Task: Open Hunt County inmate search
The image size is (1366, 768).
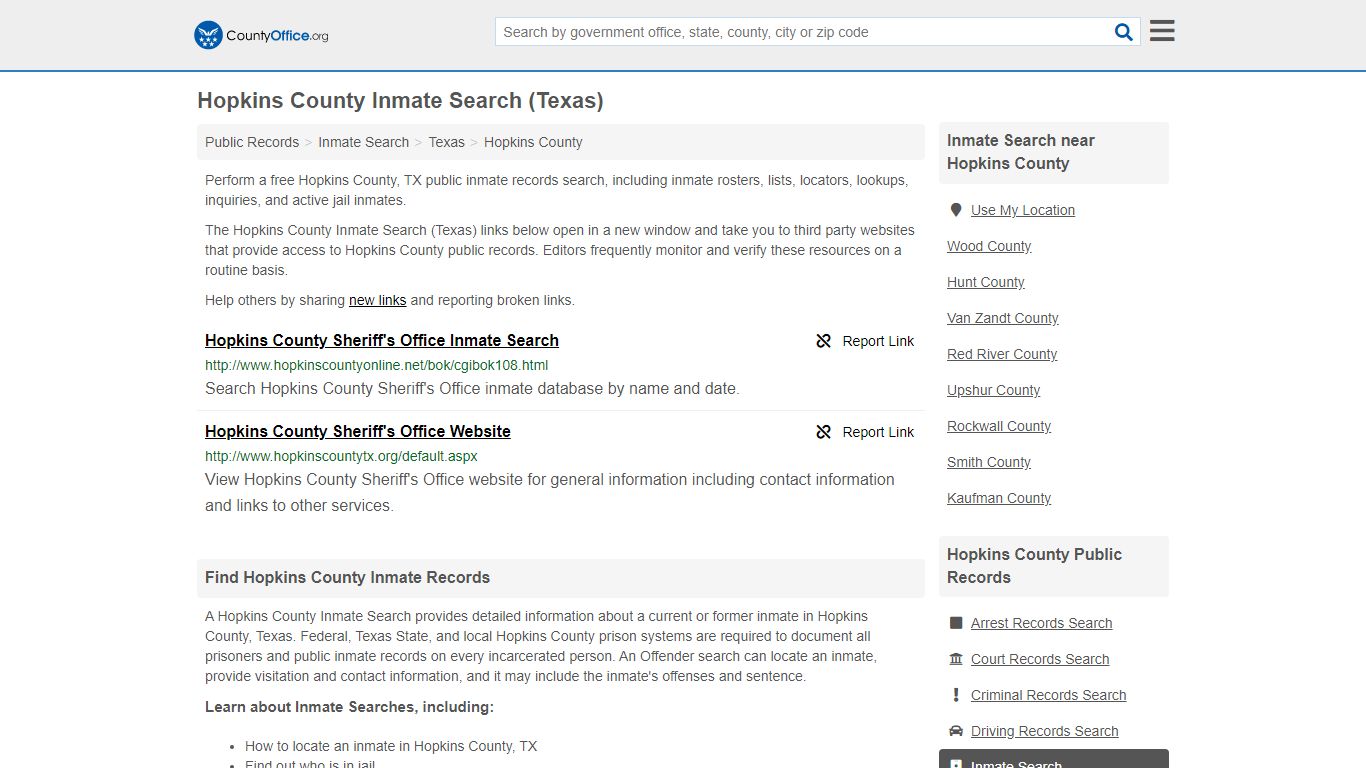Action: (986, 282)
